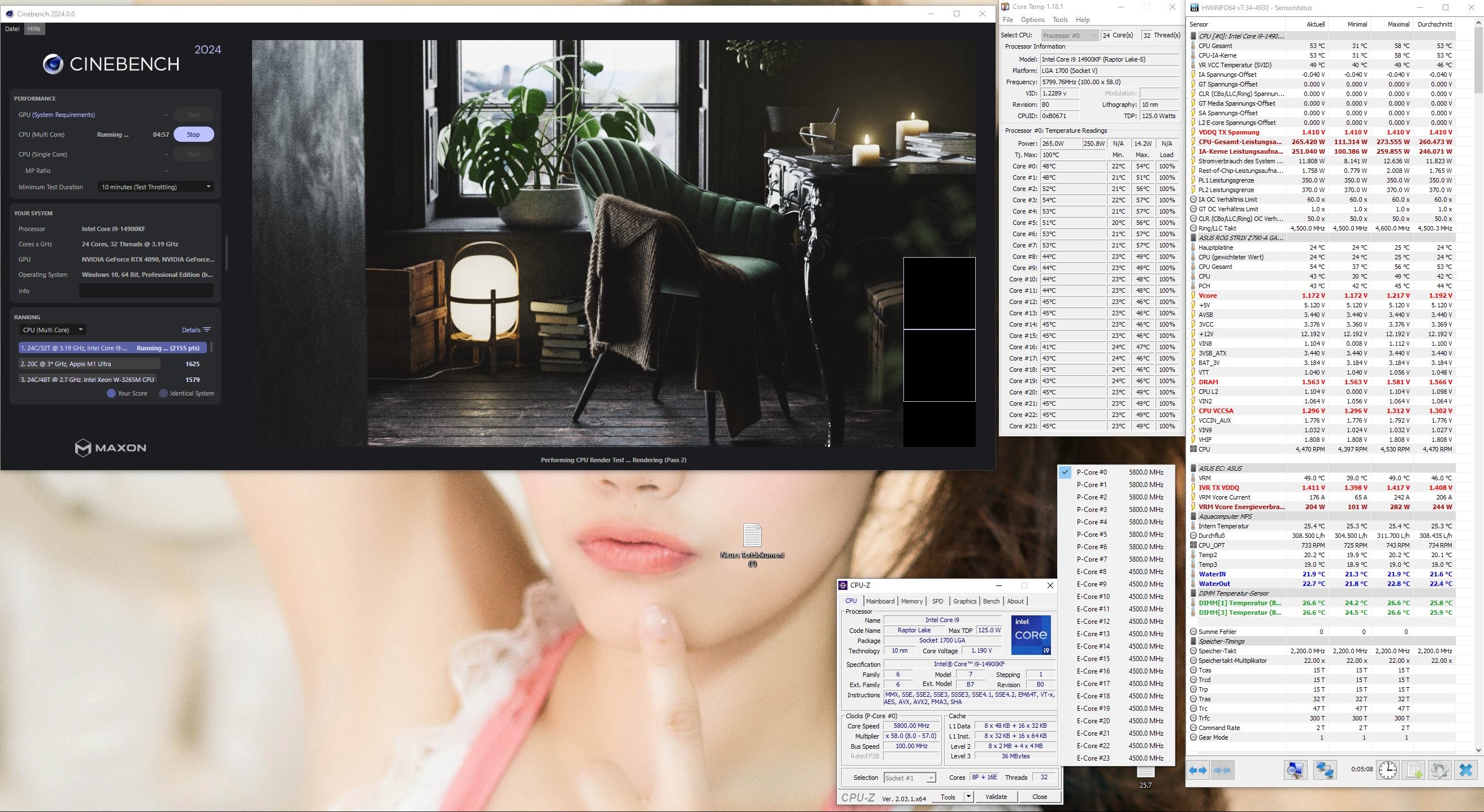Stop the CPU Multi Core test
Viewport: 1484px width, 812px height.
coord(193,134)
